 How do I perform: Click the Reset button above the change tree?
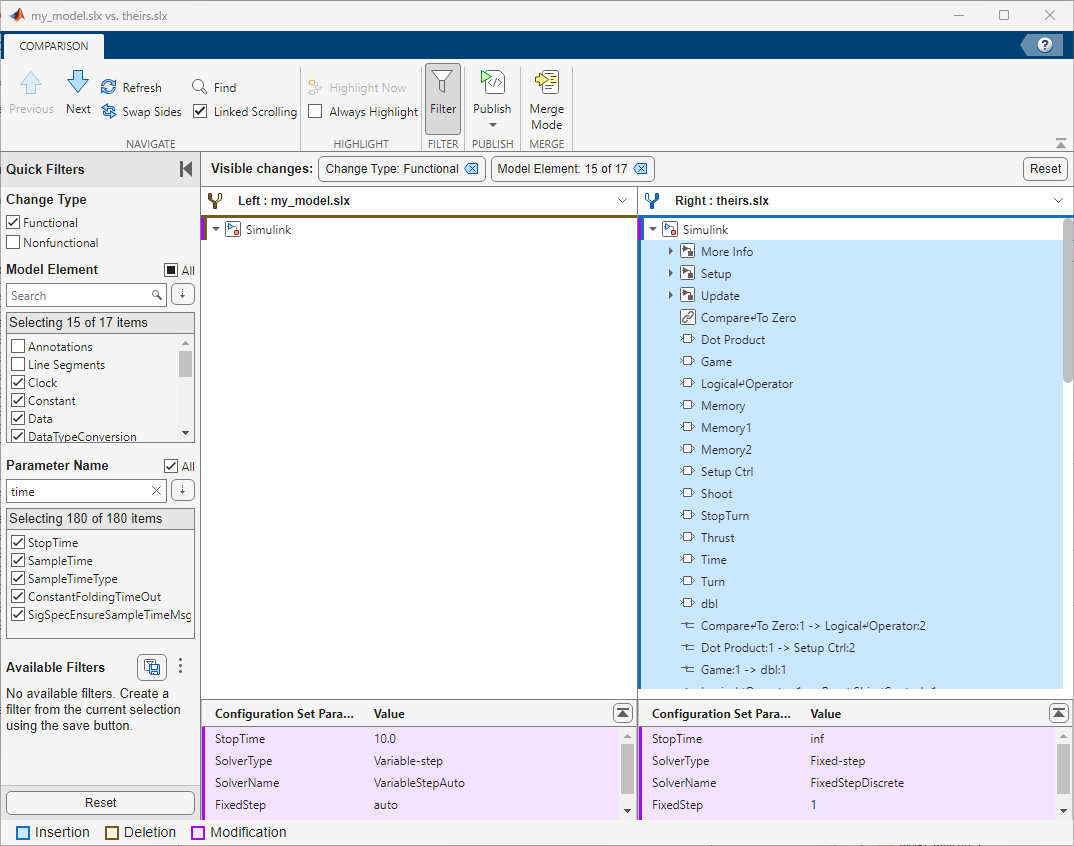(1044, 169)
